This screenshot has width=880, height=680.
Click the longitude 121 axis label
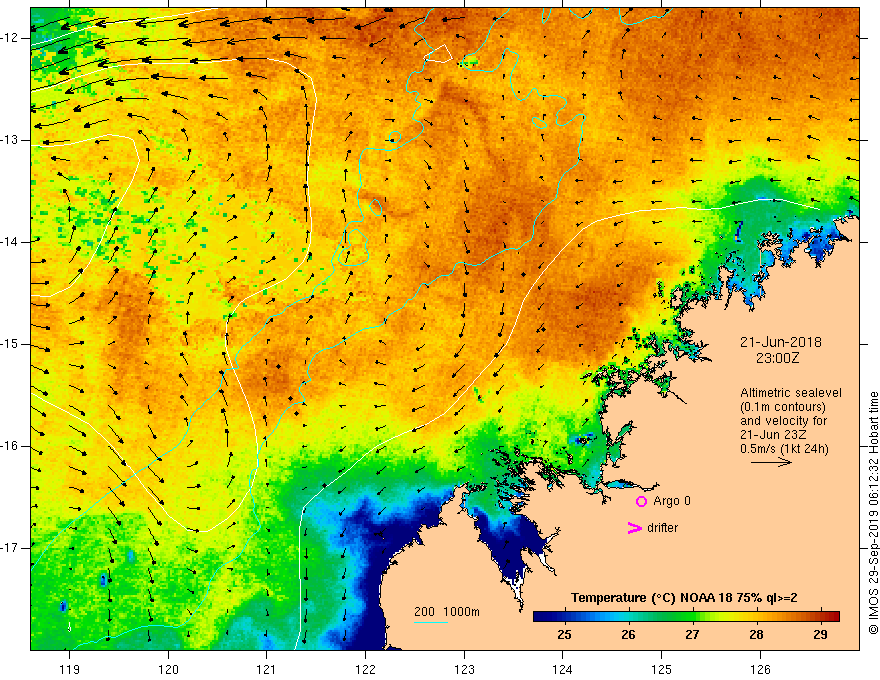267,669
